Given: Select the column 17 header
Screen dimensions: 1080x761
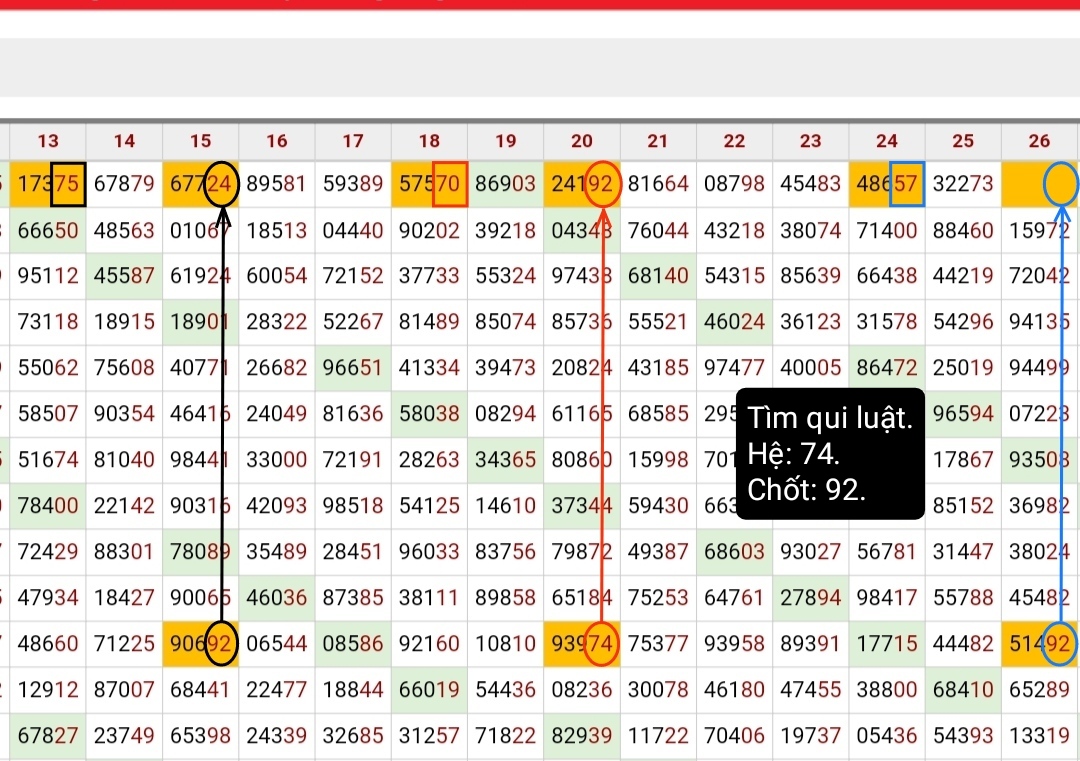Looking at the screenshot, I should click(353, 141).
